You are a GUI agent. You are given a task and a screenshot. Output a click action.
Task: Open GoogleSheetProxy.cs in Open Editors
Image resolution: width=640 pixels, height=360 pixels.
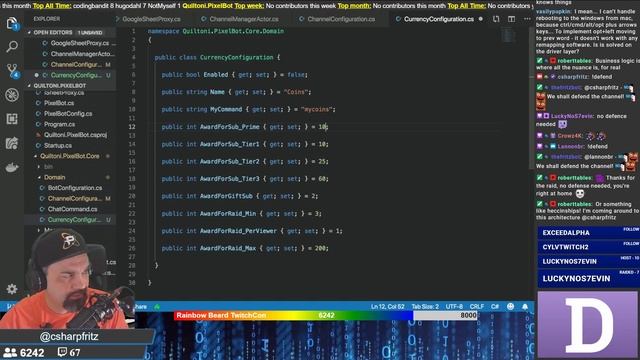80,43
